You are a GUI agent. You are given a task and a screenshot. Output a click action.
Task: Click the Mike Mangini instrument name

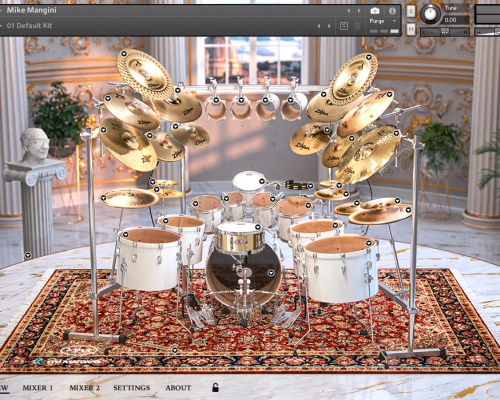click(32, 10)
